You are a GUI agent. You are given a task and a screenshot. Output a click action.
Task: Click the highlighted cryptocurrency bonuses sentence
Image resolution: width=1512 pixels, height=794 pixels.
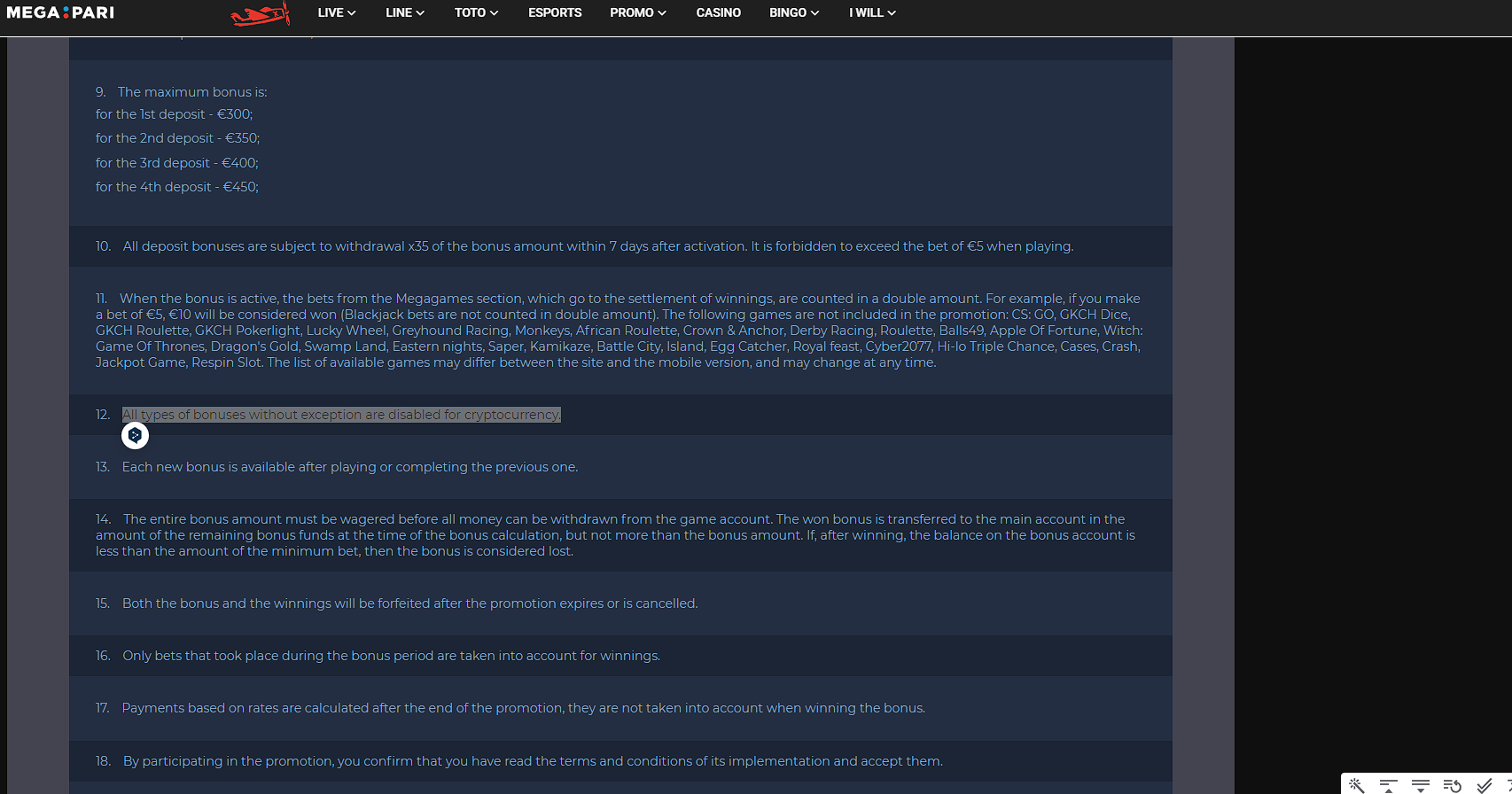click(341, 415)
